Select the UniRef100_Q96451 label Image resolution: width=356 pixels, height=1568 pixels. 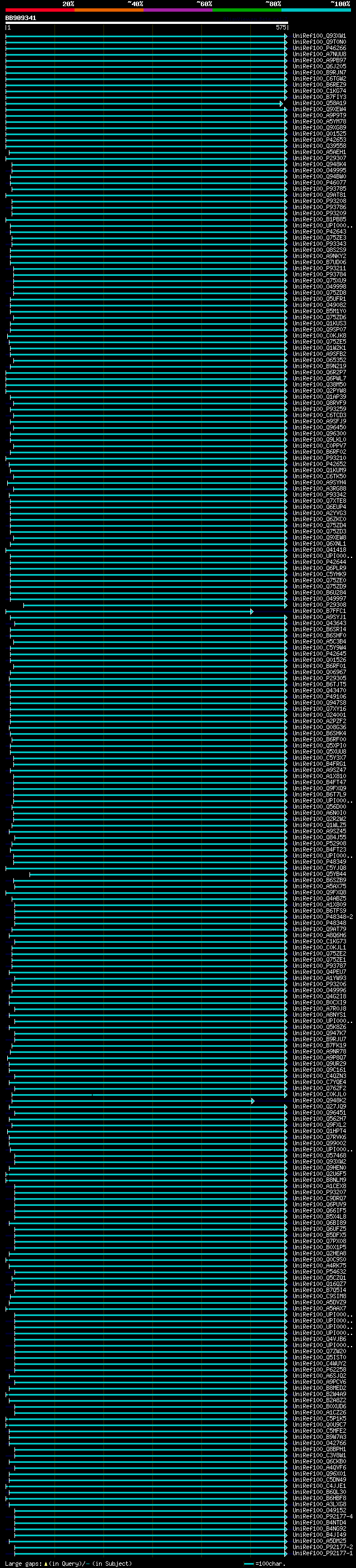319,1112
